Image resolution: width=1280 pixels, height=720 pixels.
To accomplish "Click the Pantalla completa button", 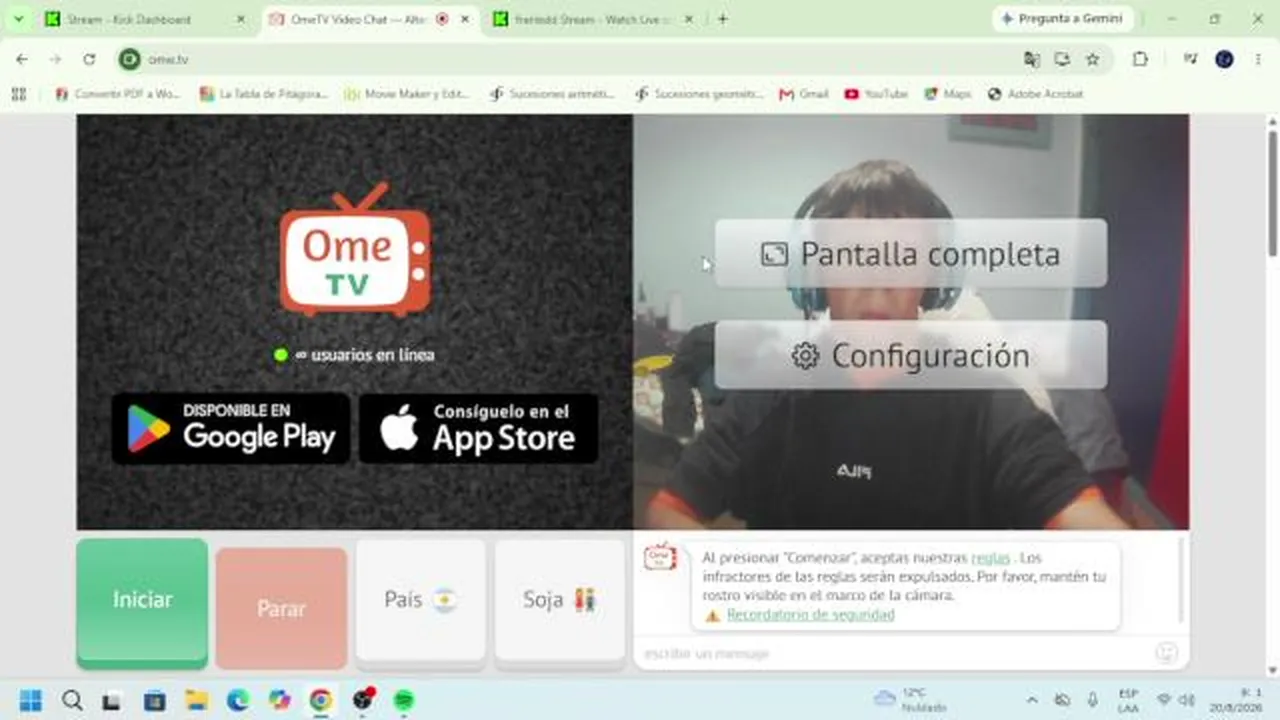I will pos(911,254).
